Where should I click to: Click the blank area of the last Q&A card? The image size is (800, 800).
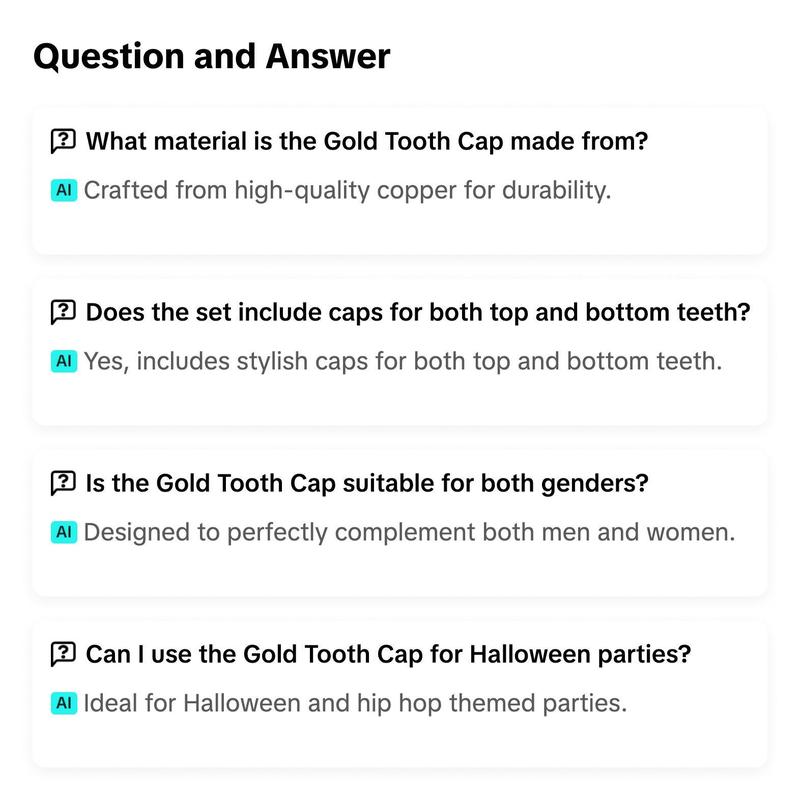399,742
